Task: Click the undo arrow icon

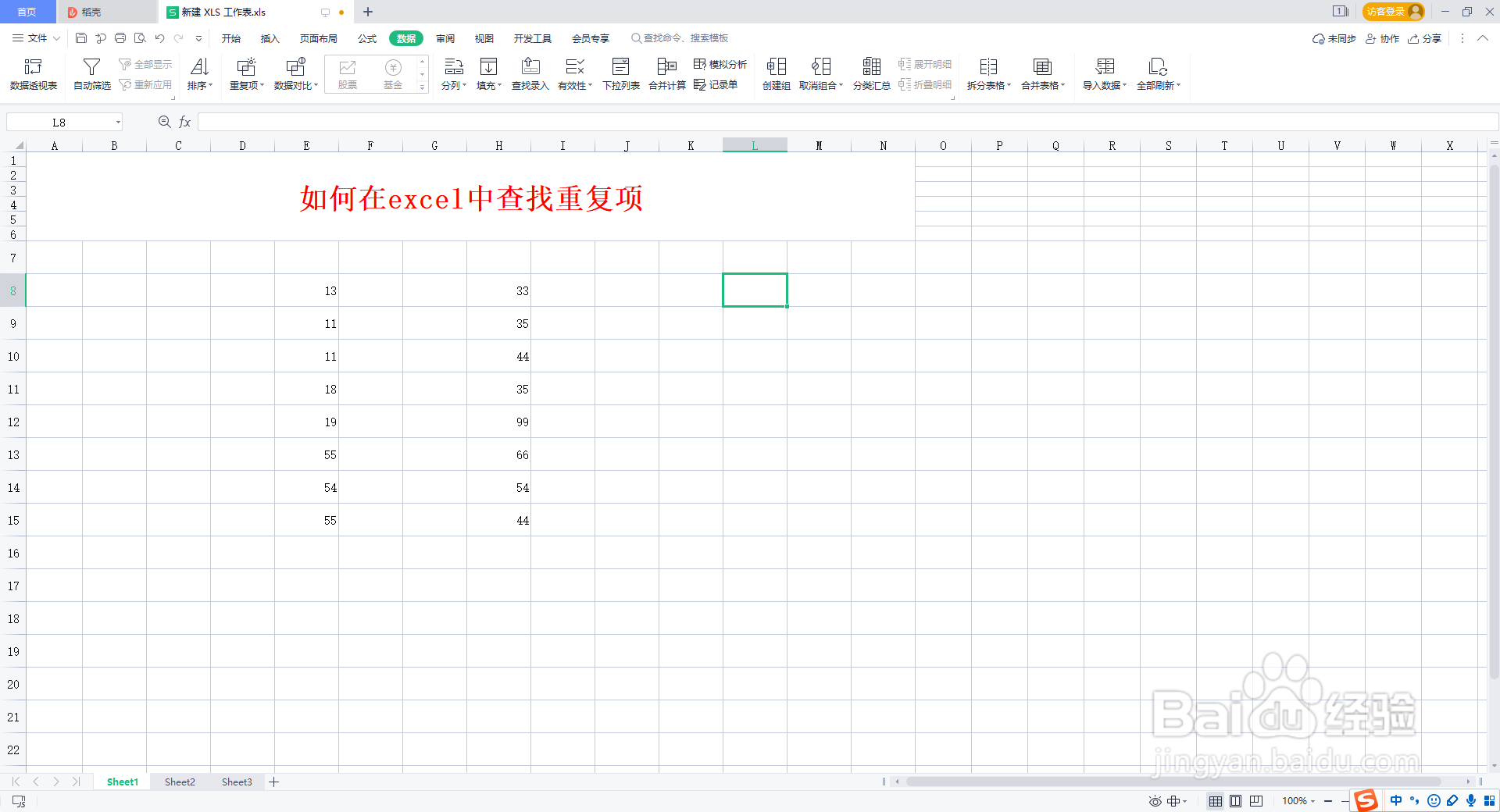Action: 159,38
